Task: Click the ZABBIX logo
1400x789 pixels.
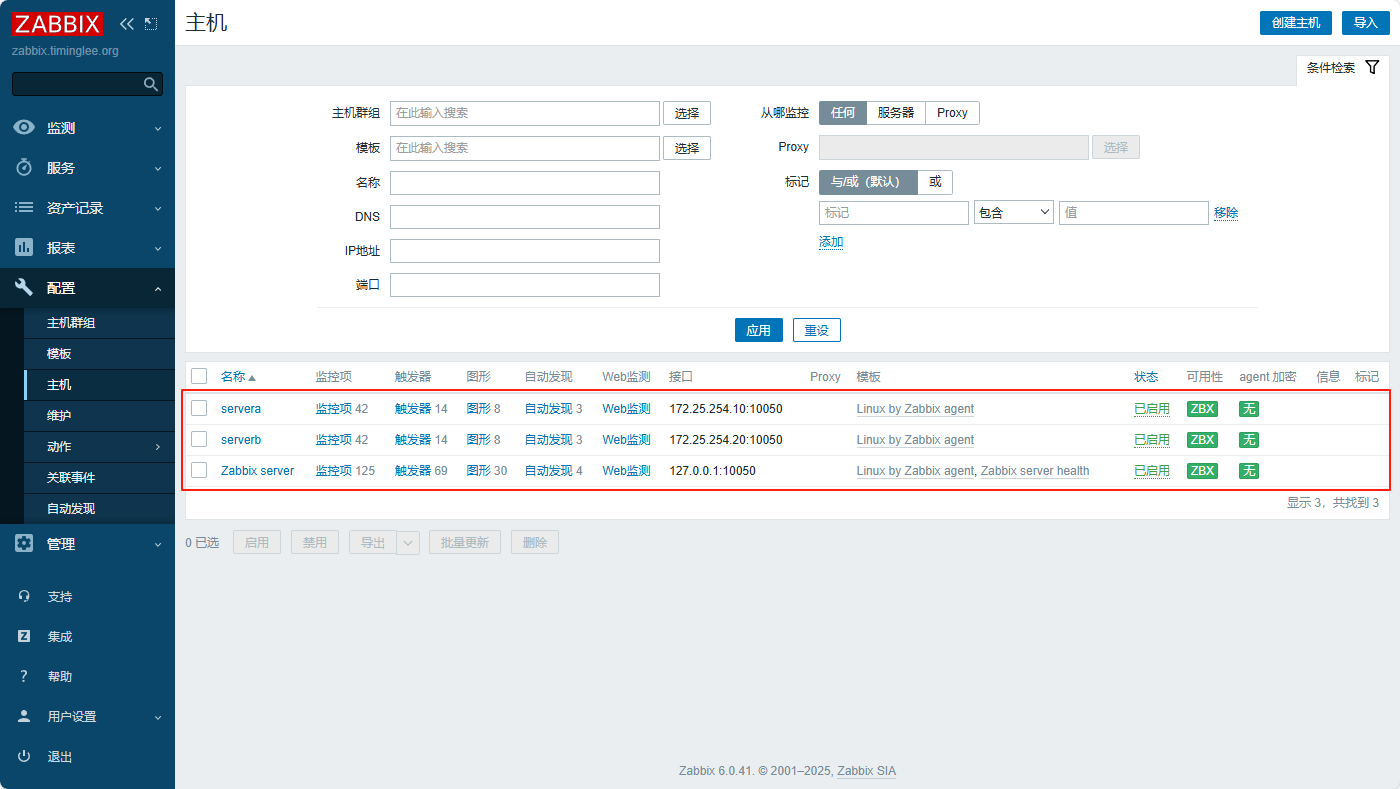Action: [x=57, y=23]
